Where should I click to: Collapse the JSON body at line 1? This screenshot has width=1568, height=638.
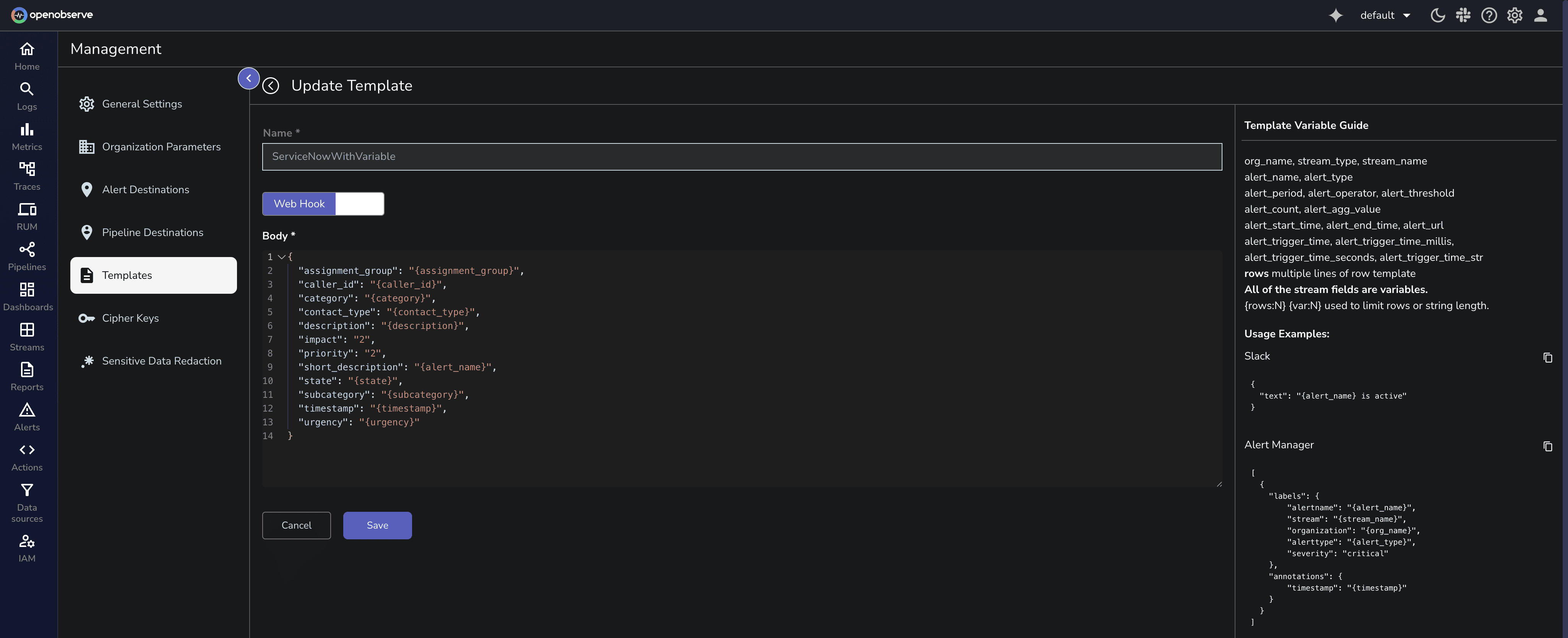click(282, 257)
